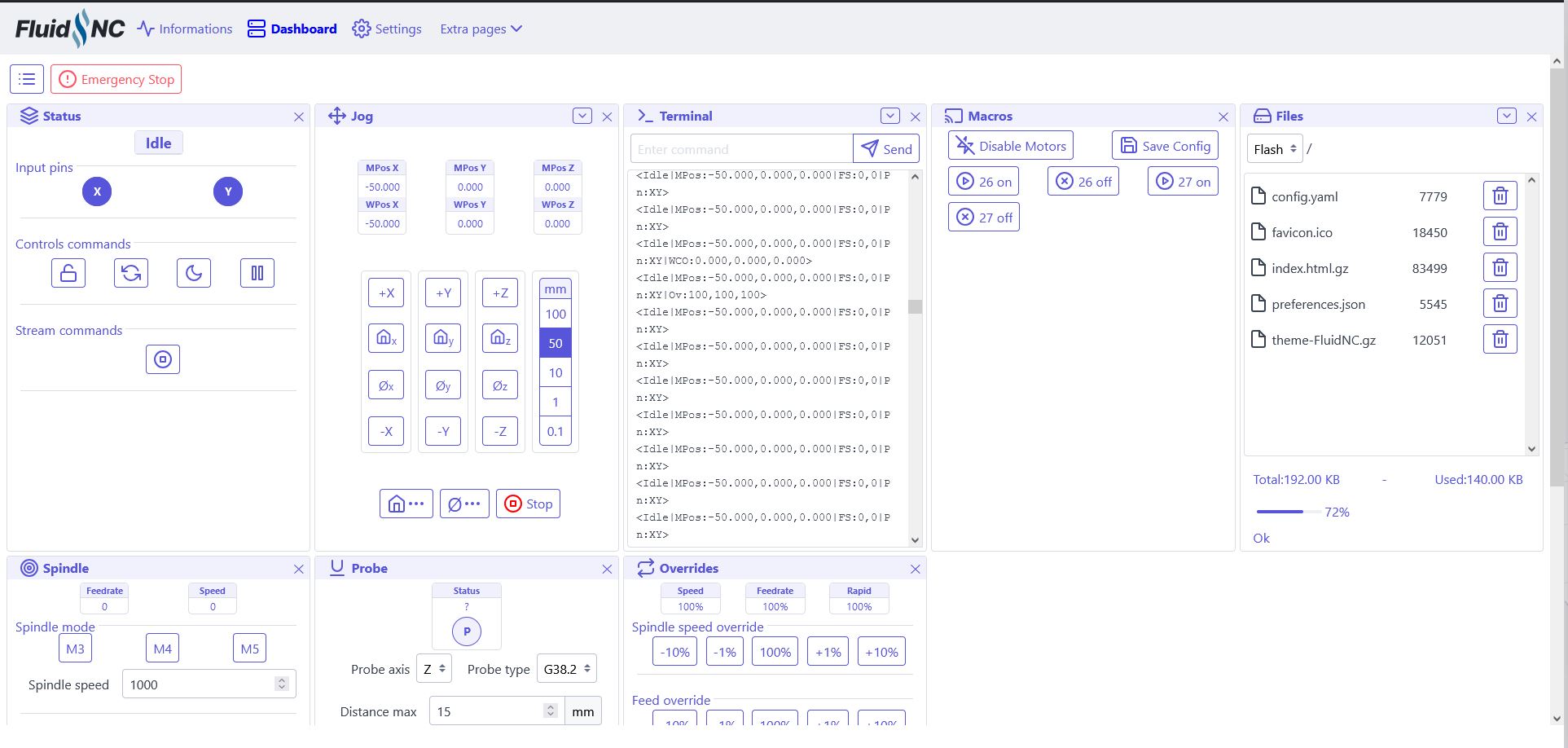Zero the Z axis position
Image resolution: width=1568 pixels, height=748 pixels.
click(500, 385)
